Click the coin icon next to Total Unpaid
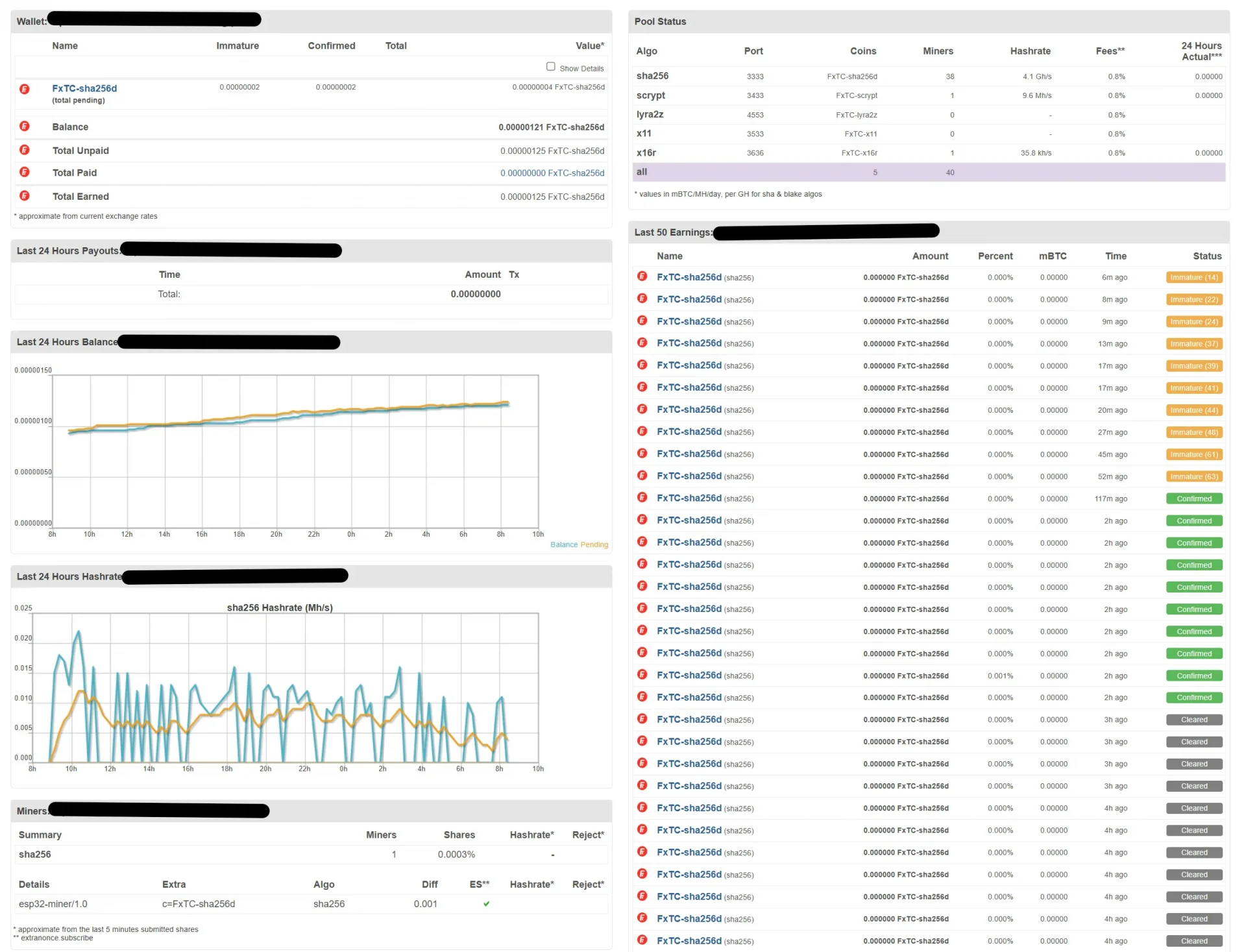Viewport: 1246px width, 952px height. pos(25,150)
